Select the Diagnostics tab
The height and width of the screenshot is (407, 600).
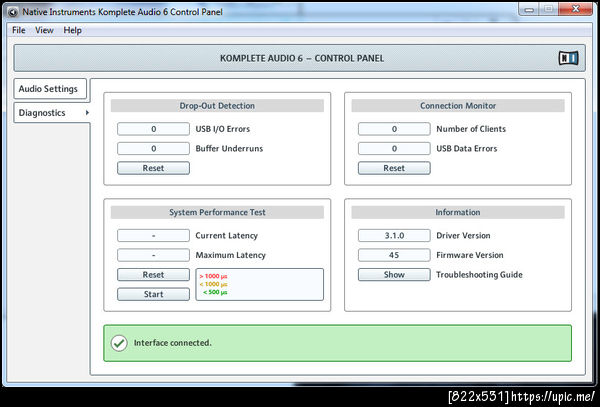coord(52,113)
